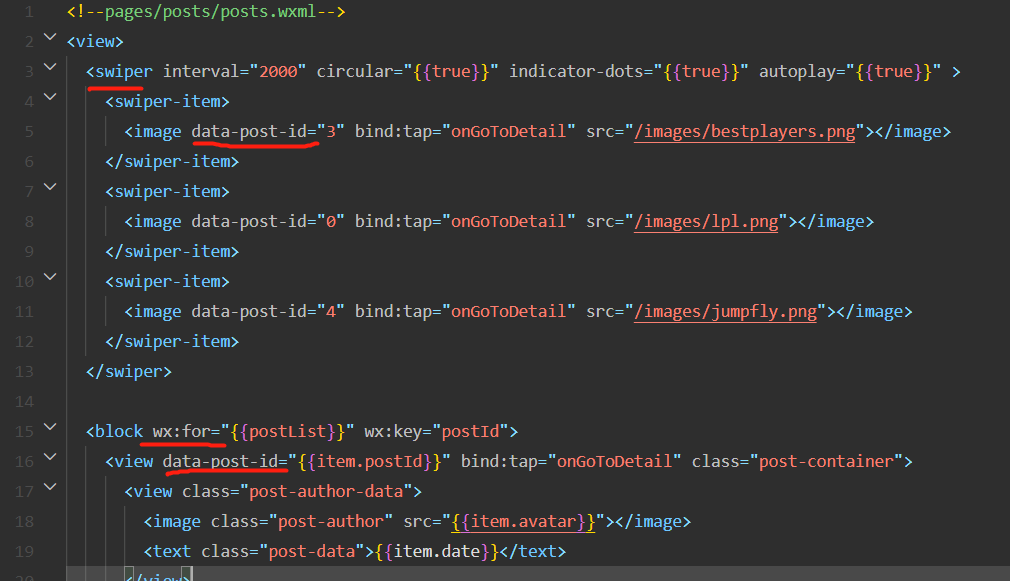
Task: Click onGoToDetail handler on line 16
Action: pos(614,462)
